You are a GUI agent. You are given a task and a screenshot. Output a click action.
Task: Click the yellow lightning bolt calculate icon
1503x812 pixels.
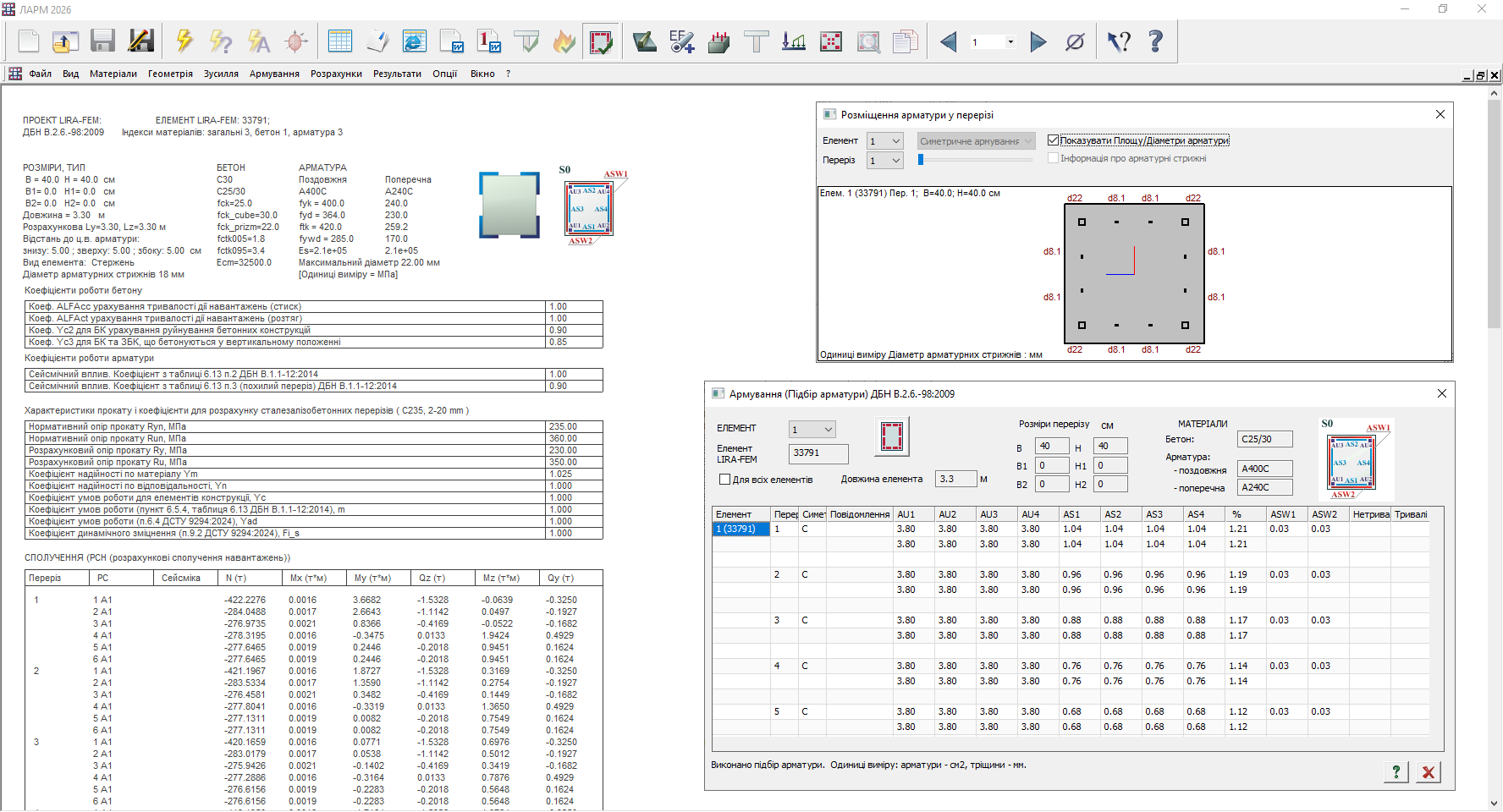[184, 41]
